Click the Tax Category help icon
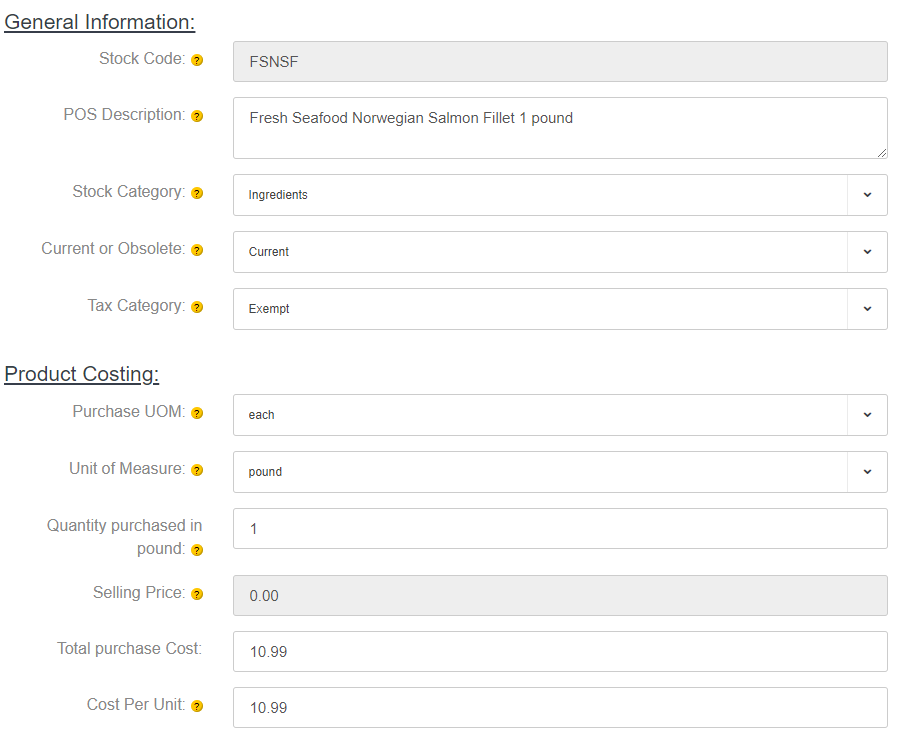 197,307
